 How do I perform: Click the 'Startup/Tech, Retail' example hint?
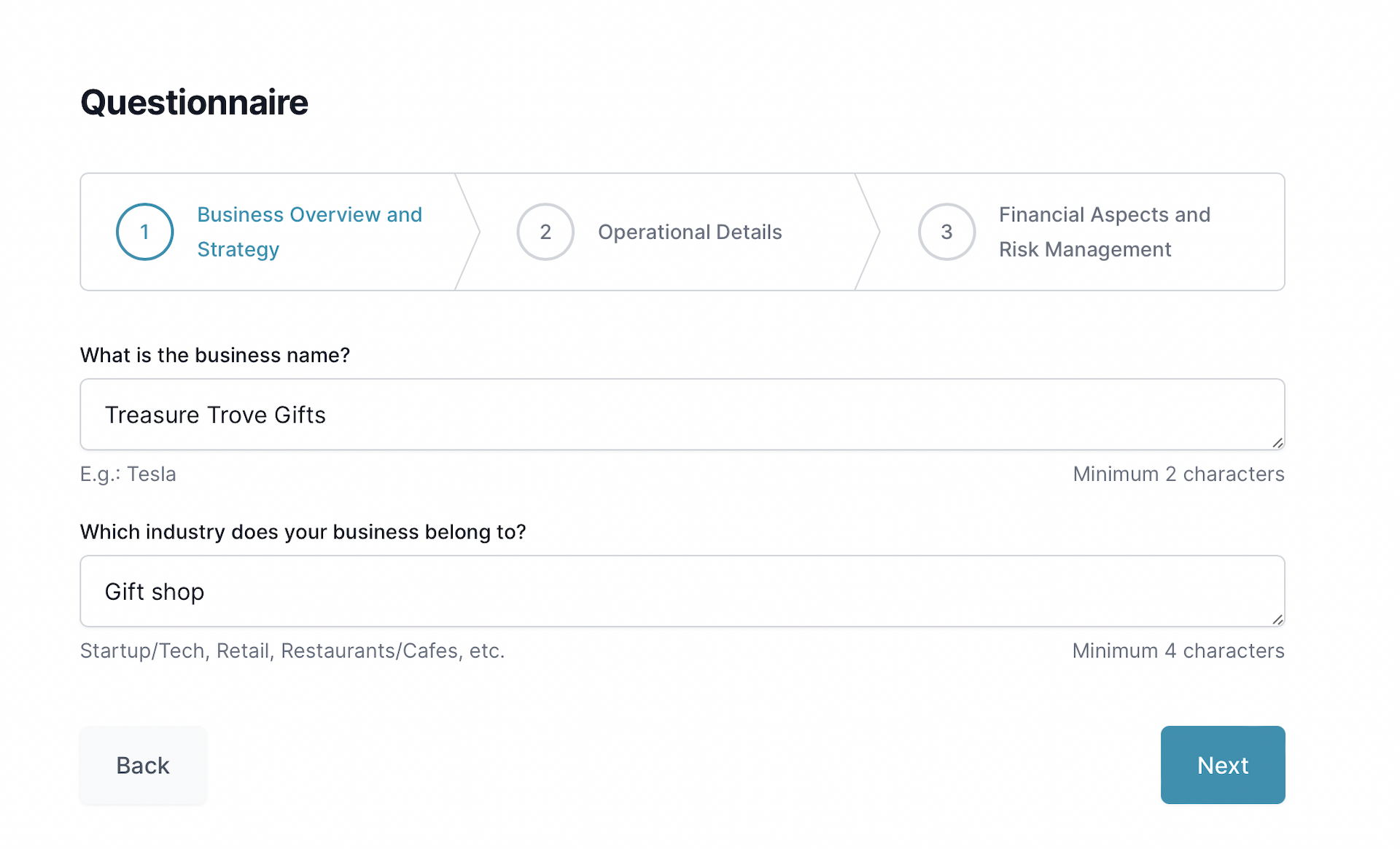coord(292,651)
